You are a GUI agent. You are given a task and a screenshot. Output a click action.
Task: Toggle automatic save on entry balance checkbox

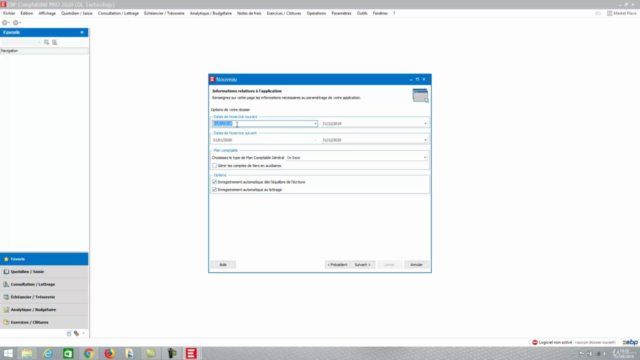[214, 182]
